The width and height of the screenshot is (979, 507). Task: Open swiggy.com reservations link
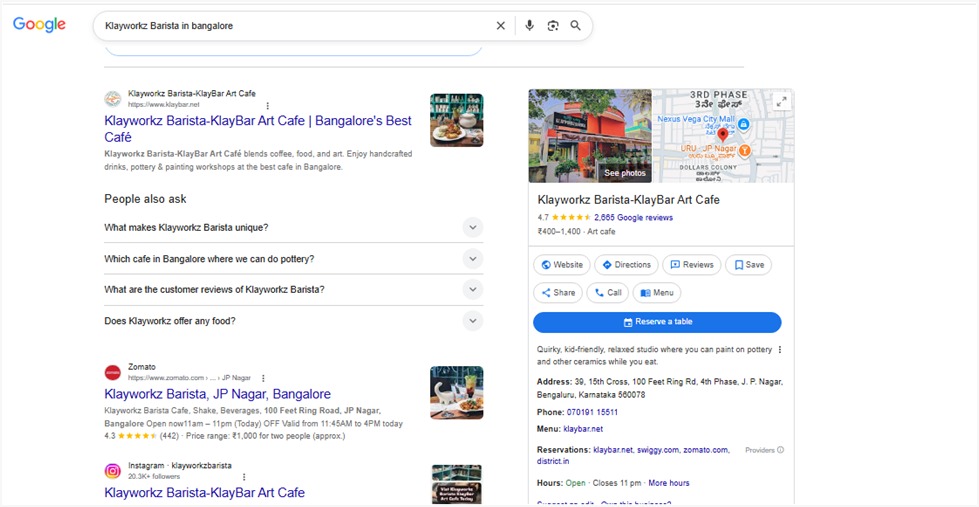657,450
